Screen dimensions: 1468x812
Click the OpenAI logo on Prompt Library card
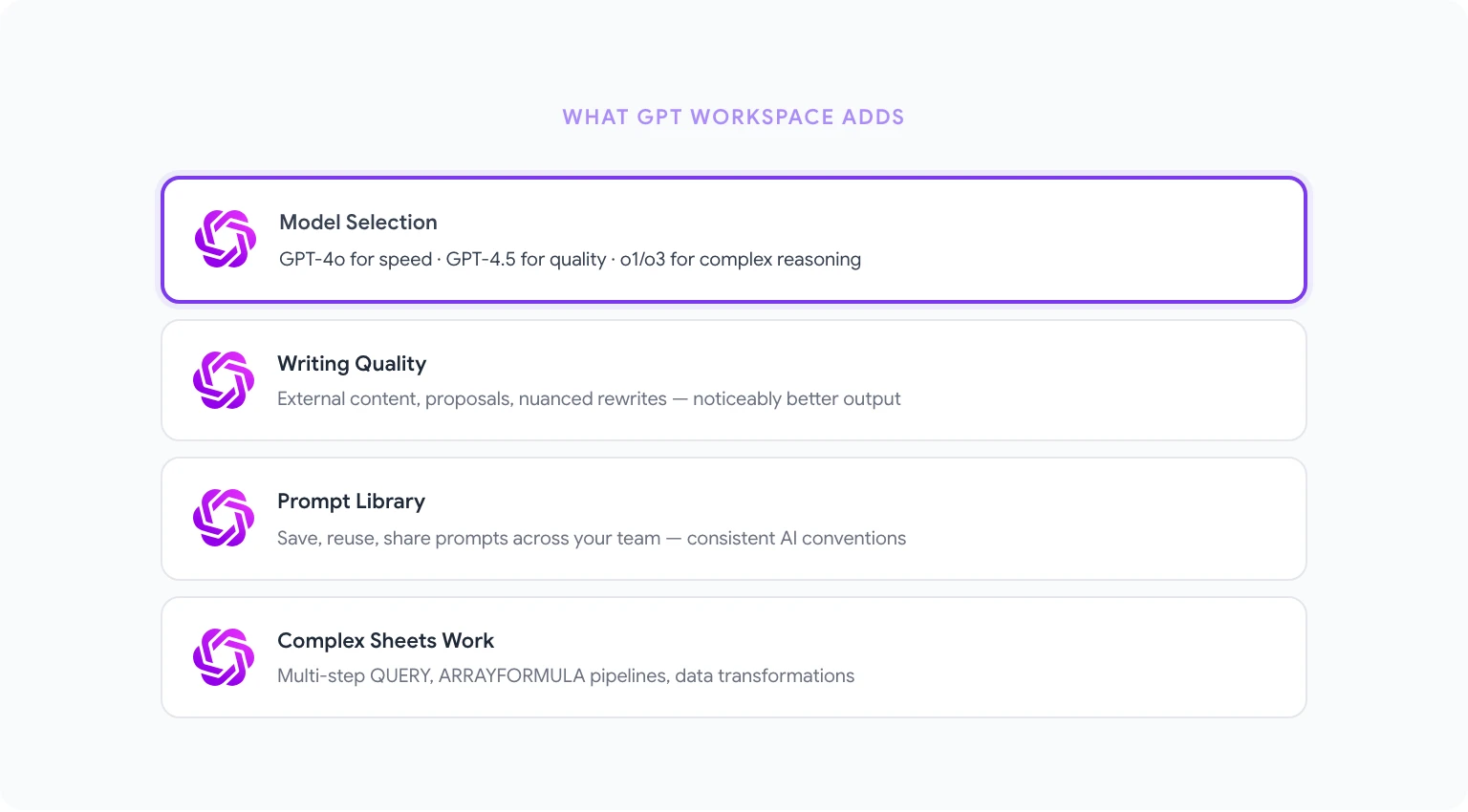pos(224,519)
